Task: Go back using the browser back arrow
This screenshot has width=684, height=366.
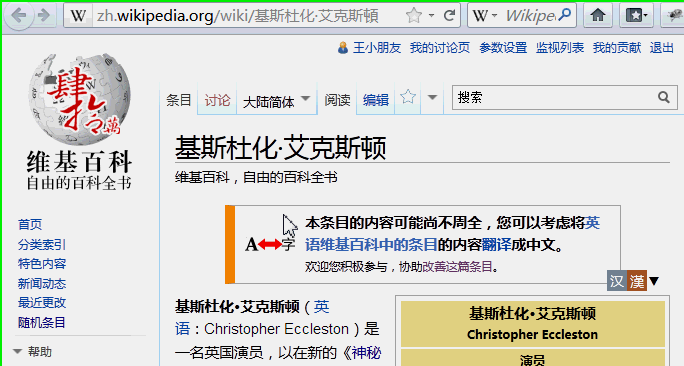Action: coord(19,16)
